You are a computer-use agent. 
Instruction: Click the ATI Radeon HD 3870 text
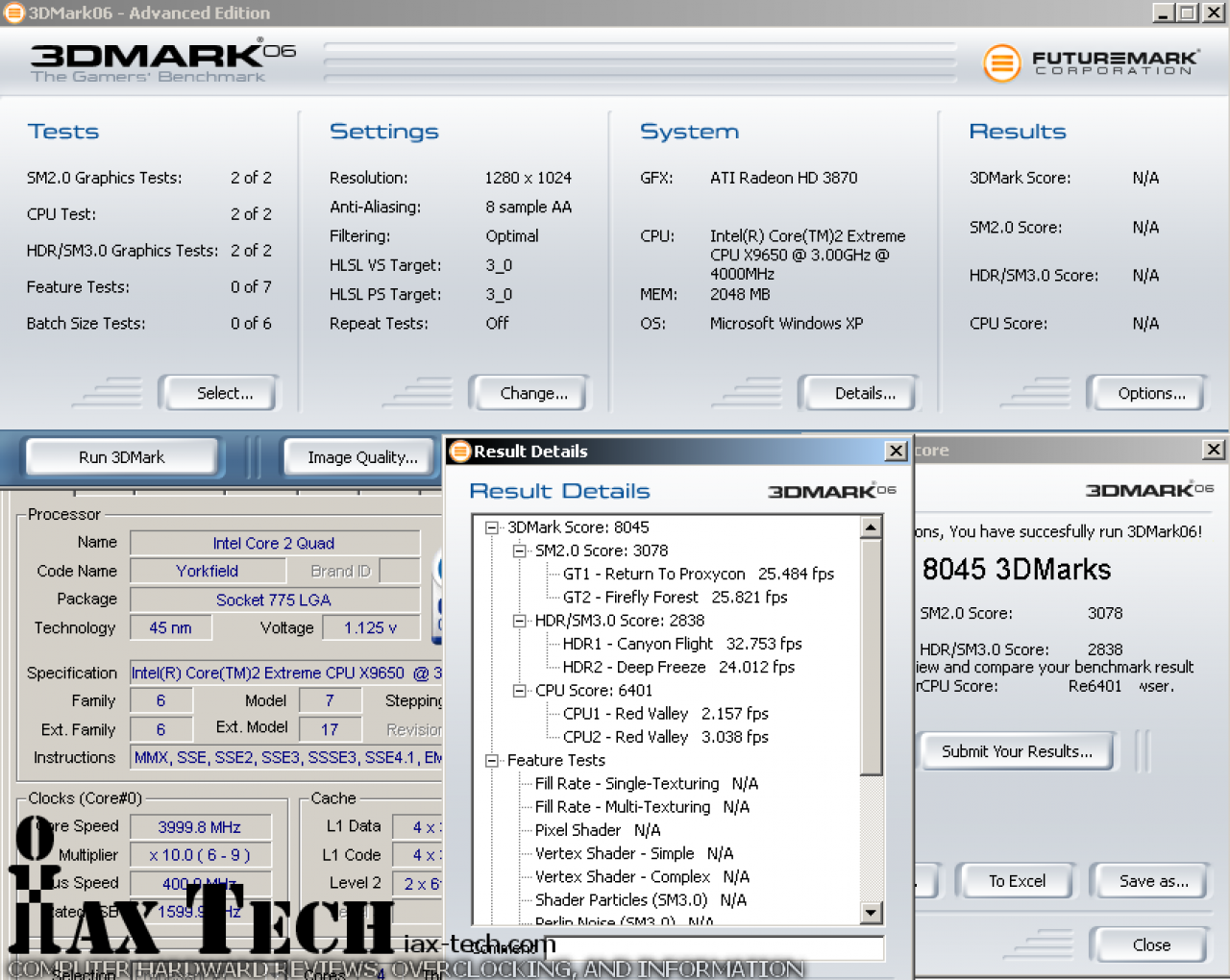coord(783,178)
